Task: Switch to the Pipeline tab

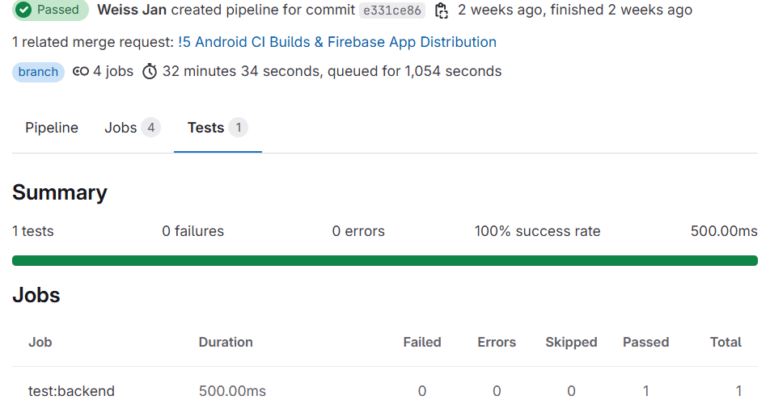Action: 52,128
